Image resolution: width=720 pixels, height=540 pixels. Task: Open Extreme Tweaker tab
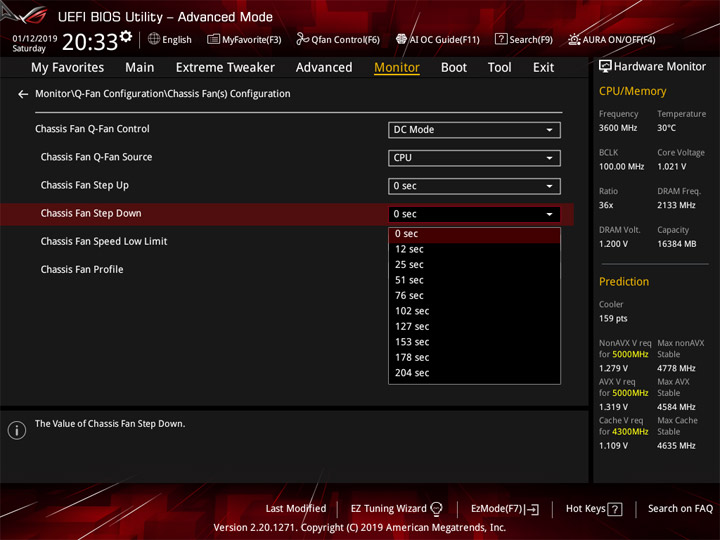[x=225, y=68]
